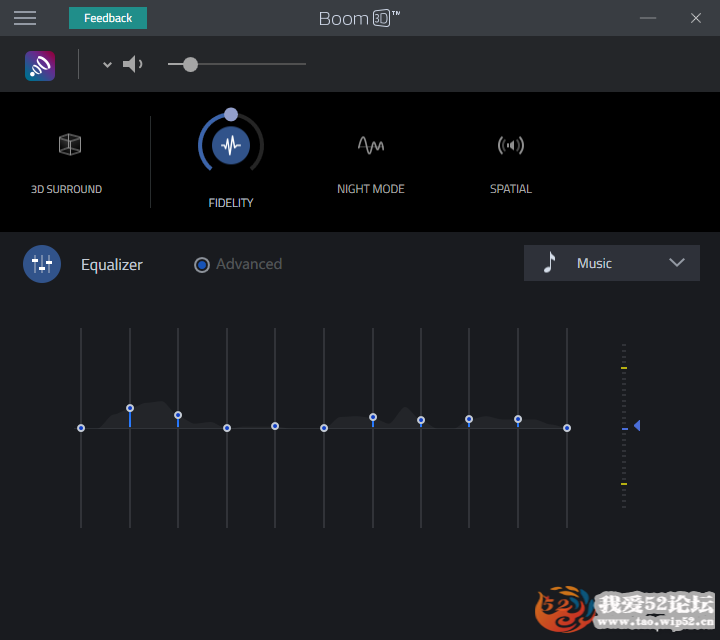Open the Music preset dropdown
Screen dimensions: 720x640
point(612,263)
